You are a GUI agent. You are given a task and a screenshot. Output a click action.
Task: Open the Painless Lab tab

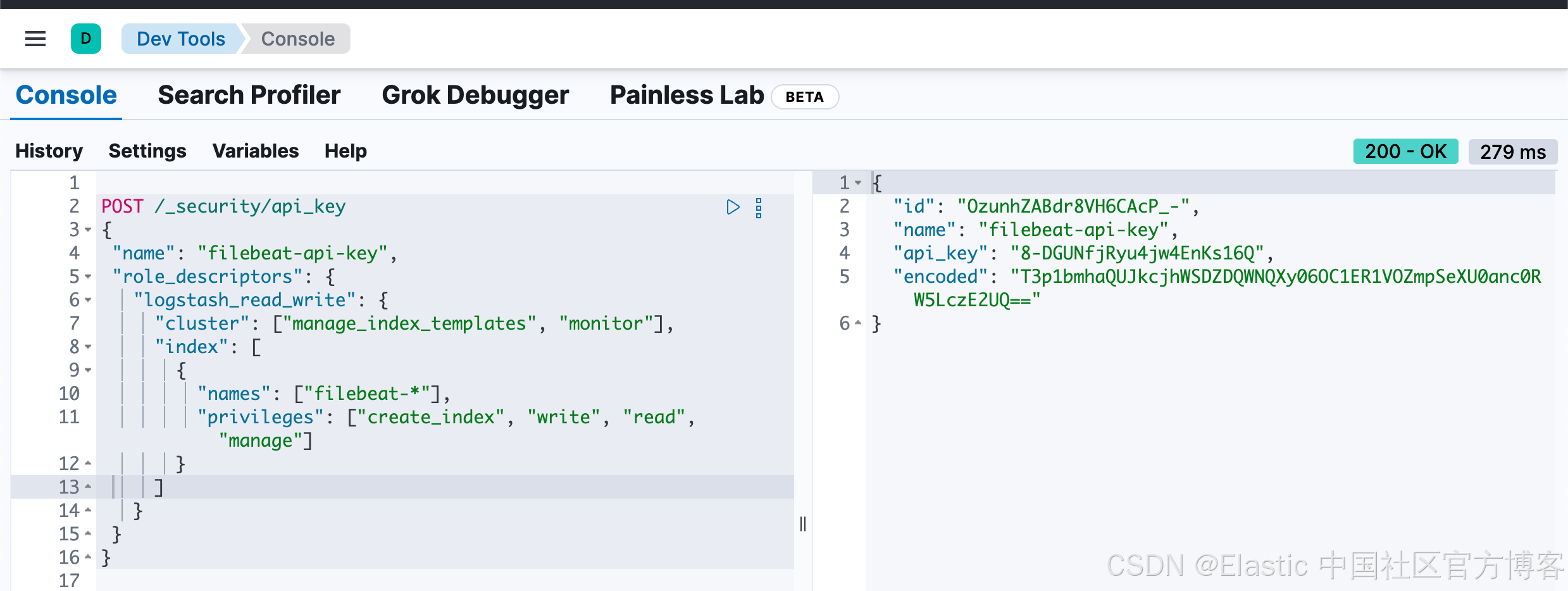click(687, 95)
